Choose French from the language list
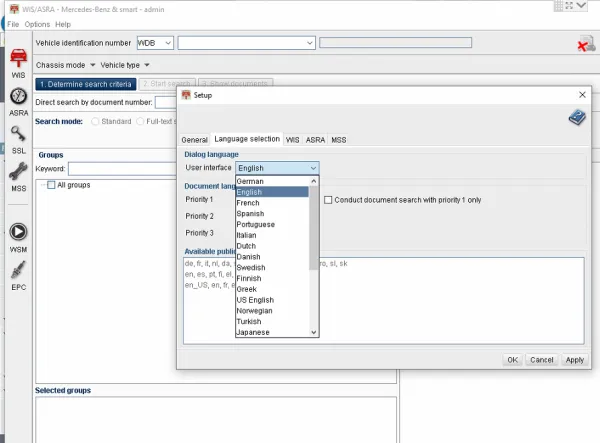The height and width of the screenshot is (443, 600). 248,203
